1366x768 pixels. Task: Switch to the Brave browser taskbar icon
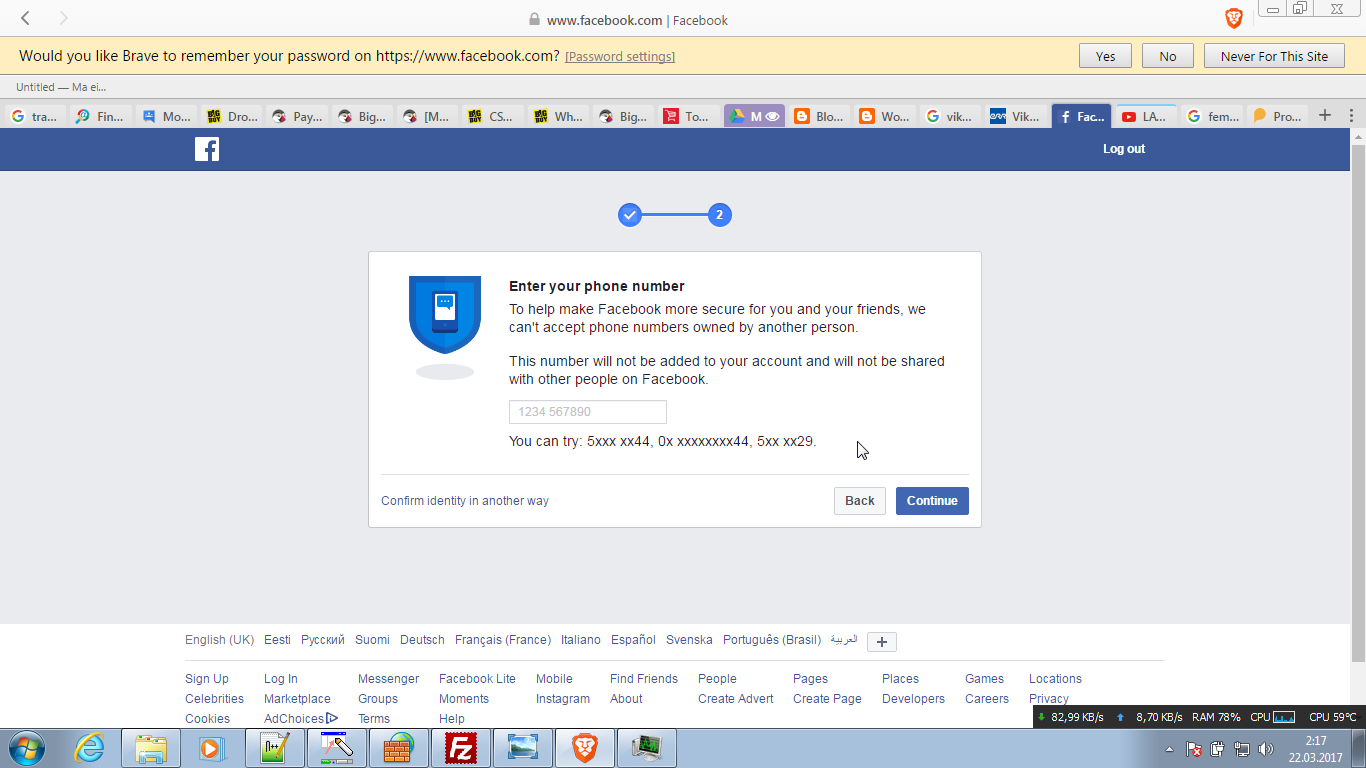[x=585, y=748]
